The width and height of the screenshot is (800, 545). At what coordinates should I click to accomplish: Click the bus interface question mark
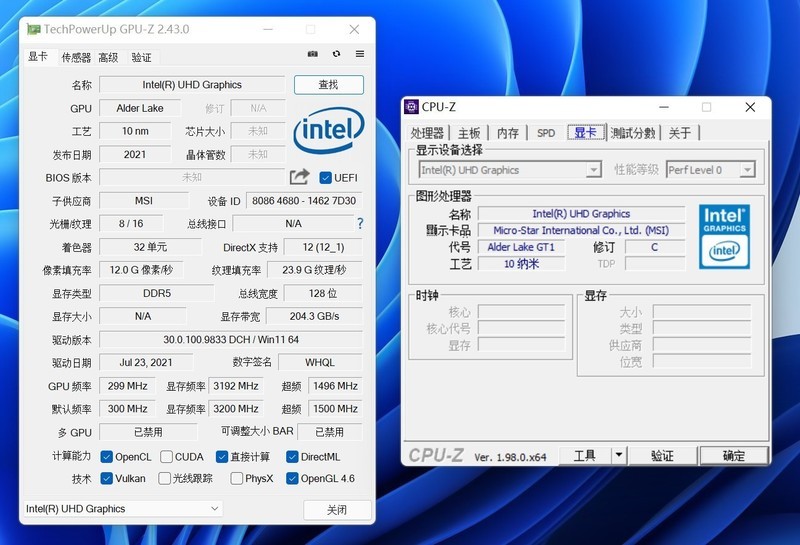click(360, 223)
